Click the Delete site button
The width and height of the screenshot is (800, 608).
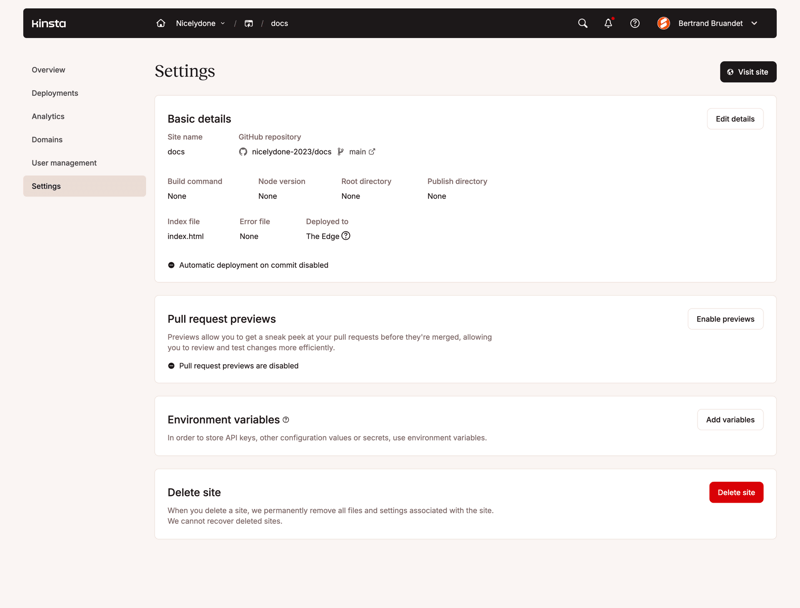pyautogui.click(x=736, y=492)
